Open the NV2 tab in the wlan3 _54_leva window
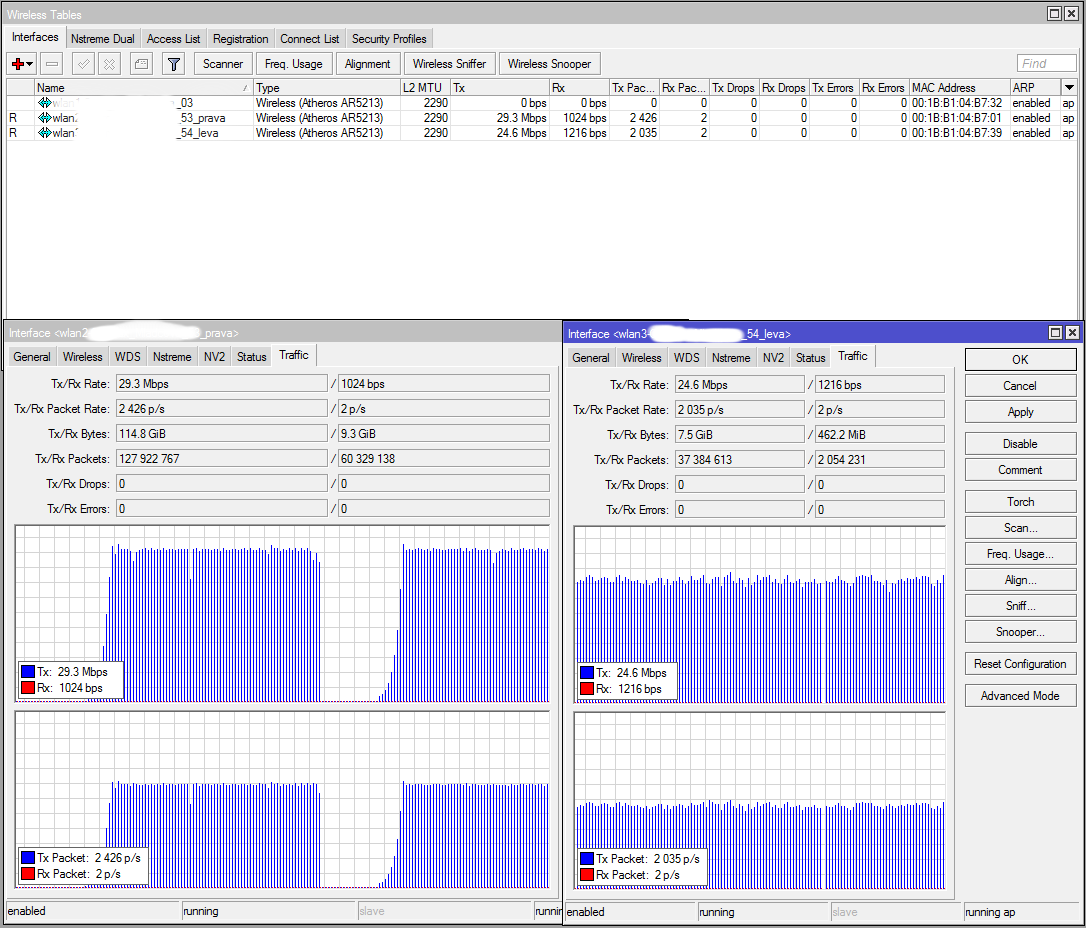Image resolution: width=1086 pixels, height=928 pixels. [773, 357]
